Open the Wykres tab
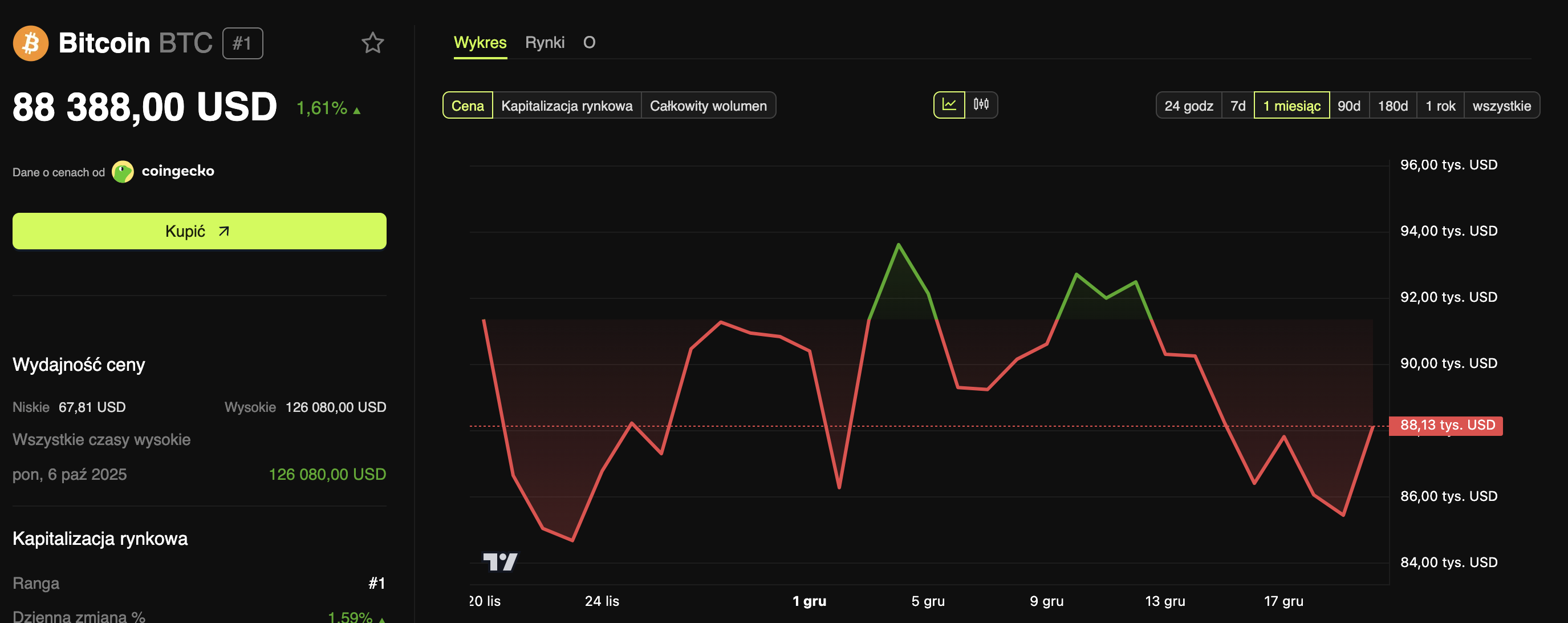 pyautogui.click(x=480, y=43)
